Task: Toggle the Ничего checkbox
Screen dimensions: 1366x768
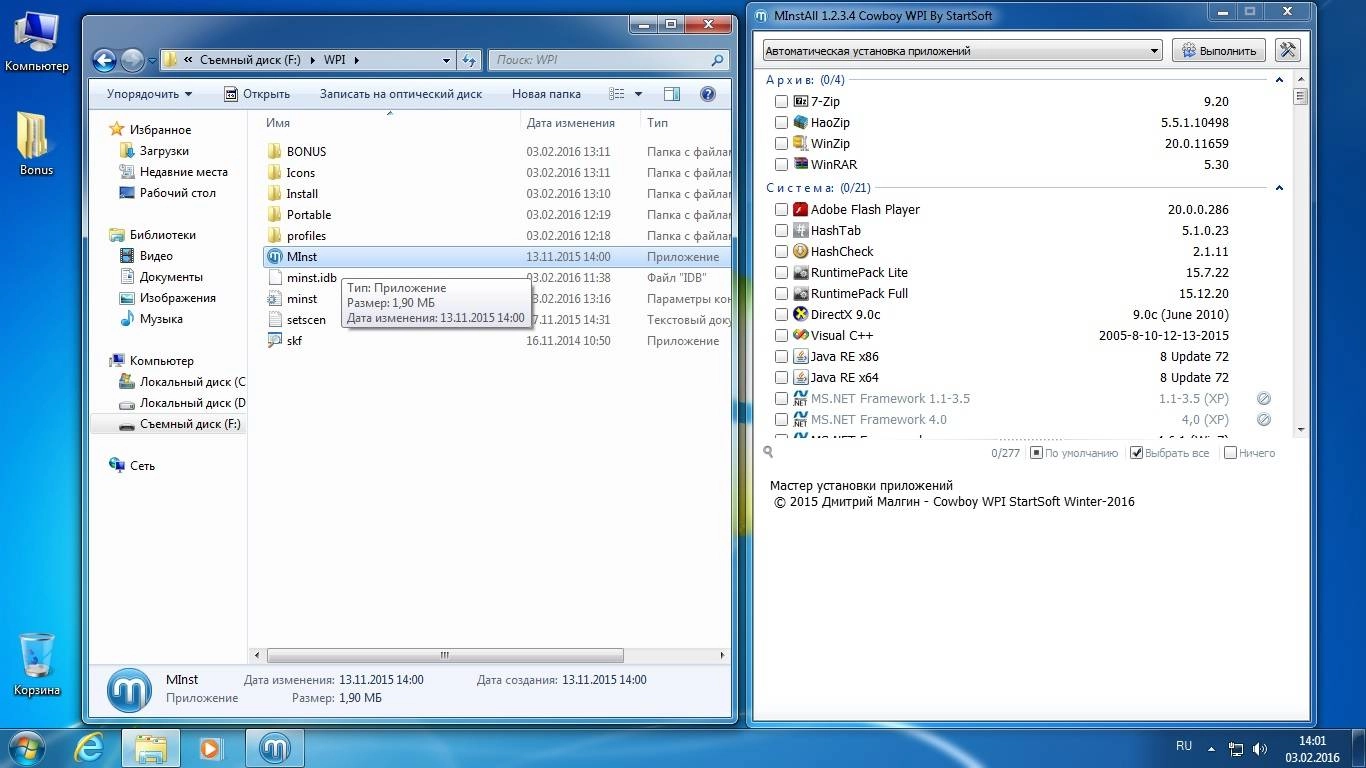Action: (1231, 453)
